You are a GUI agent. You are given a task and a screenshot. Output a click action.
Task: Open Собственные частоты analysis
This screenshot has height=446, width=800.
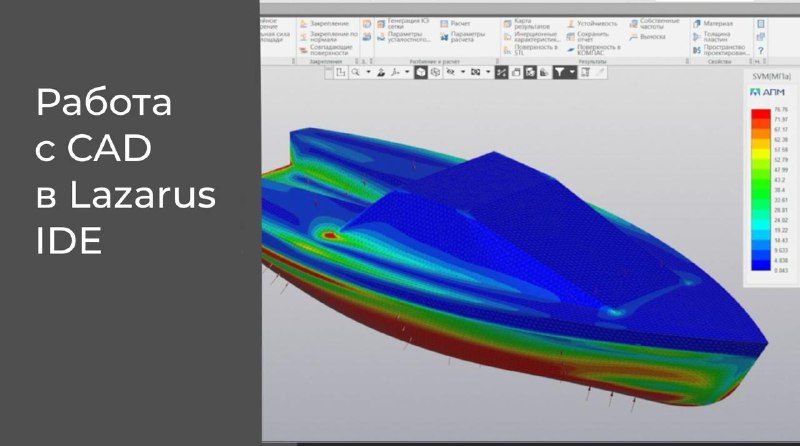coord(655,23)
